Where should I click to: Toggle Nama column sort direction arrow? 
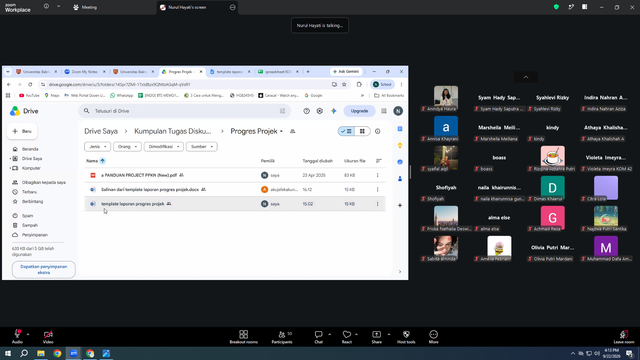pyautogui.click(x=102, y=161)
